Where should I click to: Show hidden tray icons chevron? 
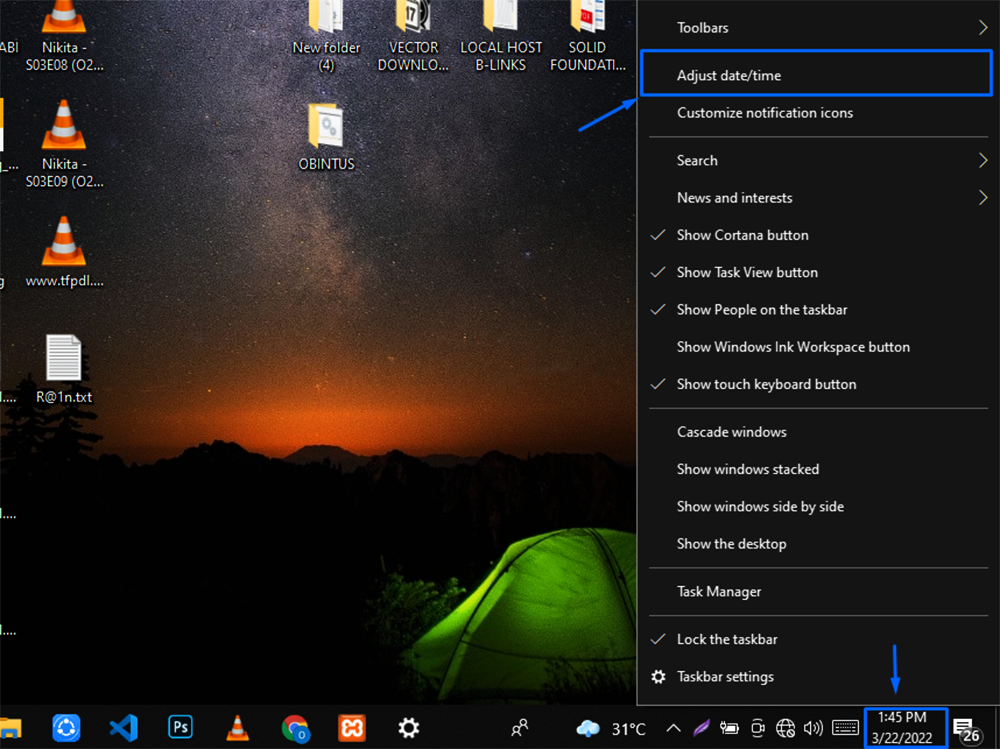[x=674, y=728]
